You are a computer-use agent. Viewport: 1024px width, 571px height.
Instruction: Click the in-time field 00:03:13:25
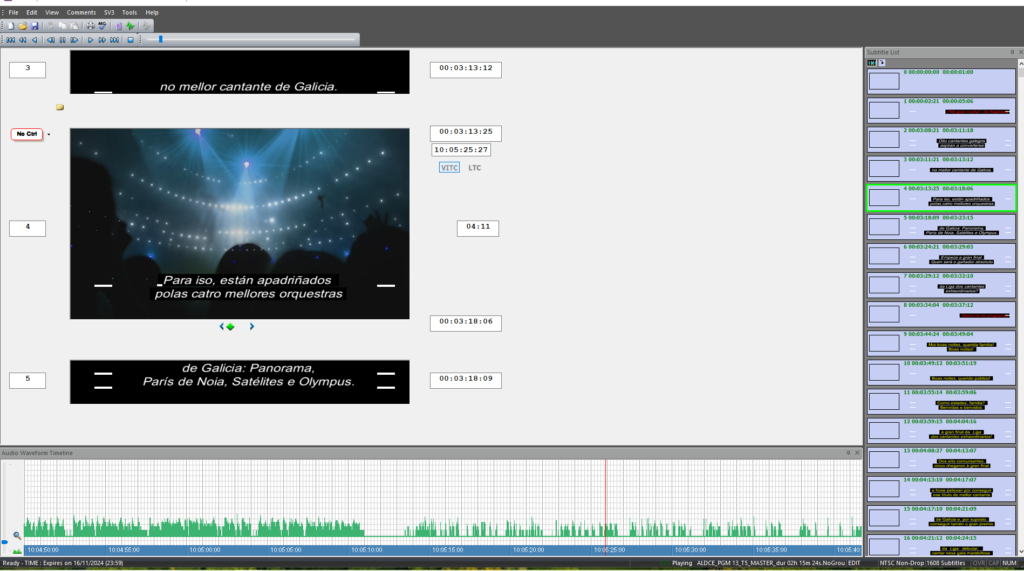coord(465,133)
